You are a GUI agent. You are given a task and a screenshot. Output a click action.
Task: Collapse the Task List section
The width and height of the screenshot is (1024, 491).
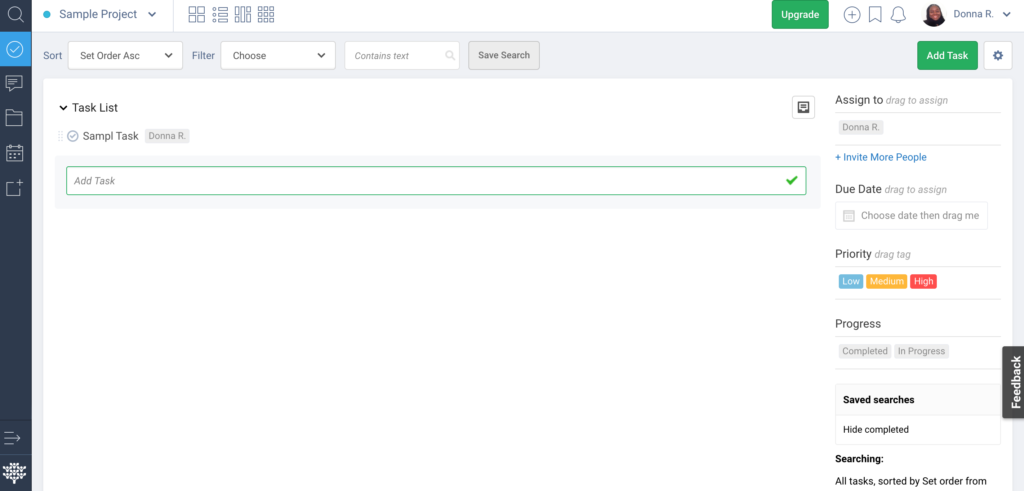pos(63,108)
